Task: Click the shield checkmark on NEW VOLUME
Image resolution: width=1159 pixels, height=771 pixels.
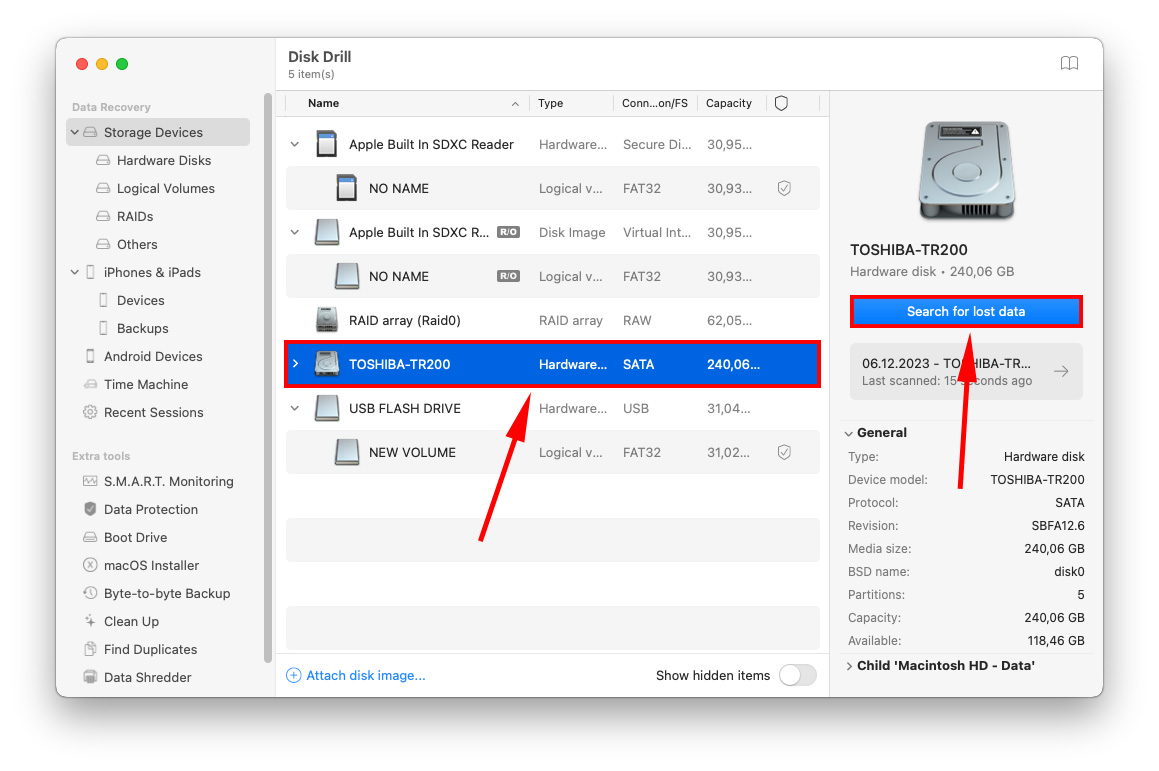Action: pyautogui.click(x=784, y=452)
